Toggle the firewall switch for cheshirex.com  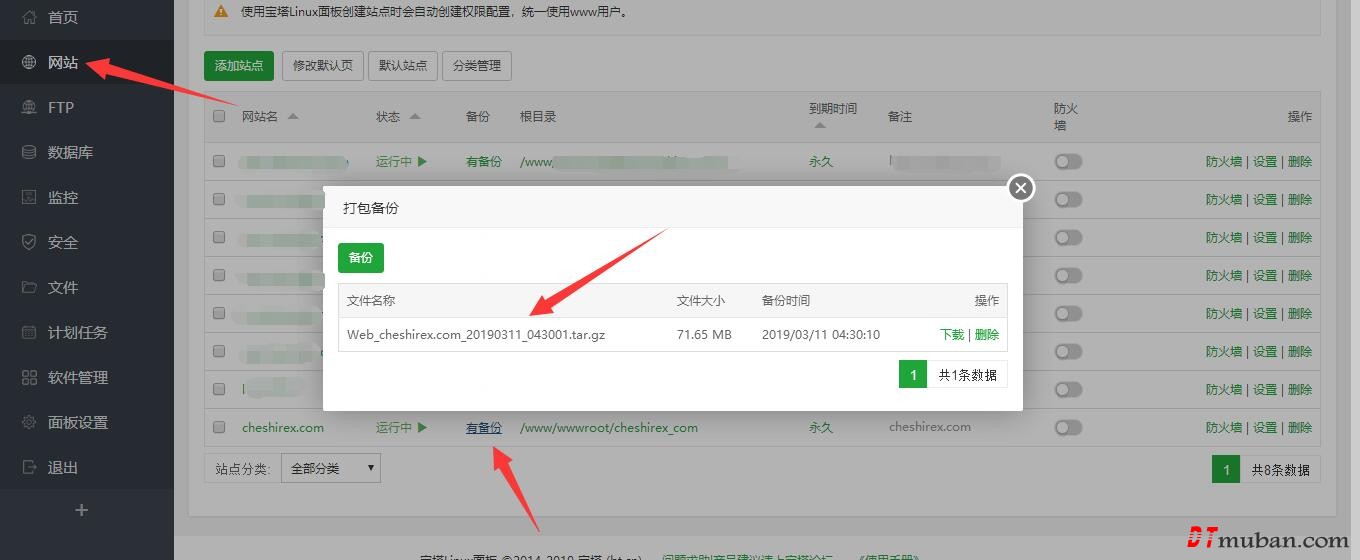[1068, 427]
